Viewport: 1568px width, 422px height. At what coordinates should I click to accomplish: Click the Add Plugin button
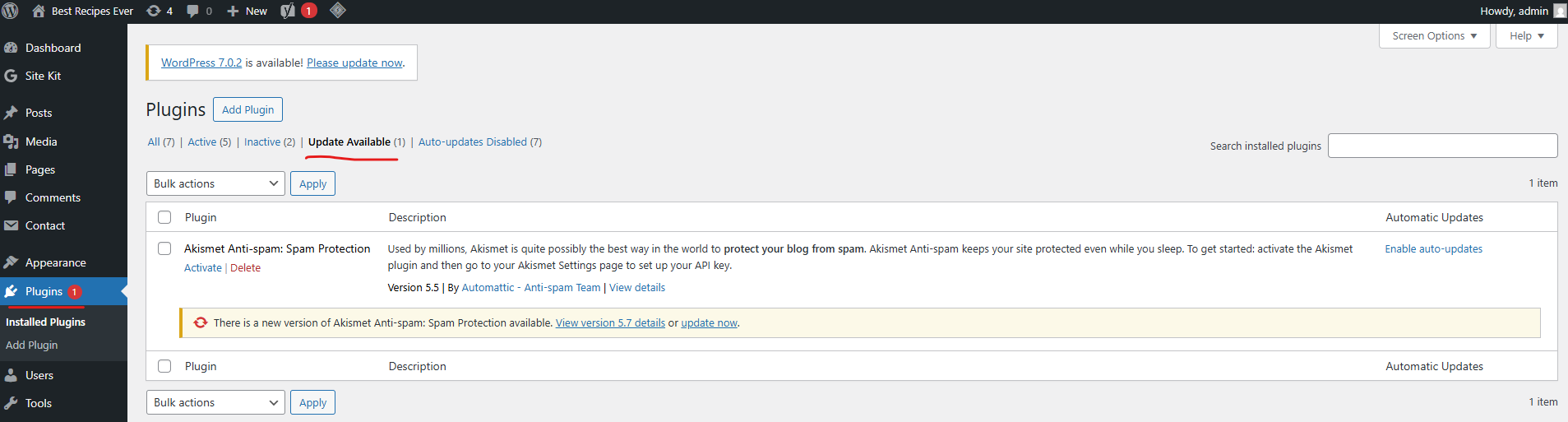(247, 109)
